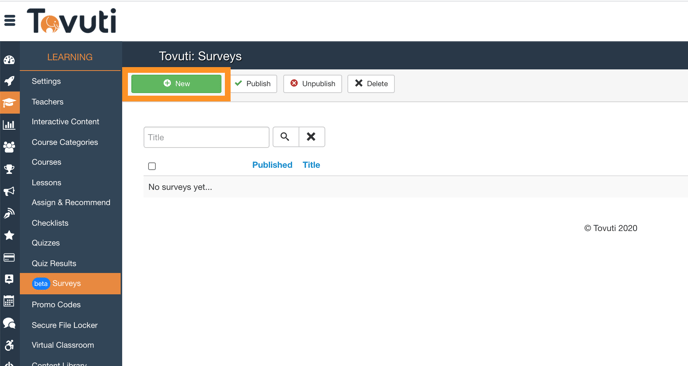The height and width of the screenshot is (366, 688).
Task: Open the rocket launch sidebar icon
Action: pyautogui.click(x=9, y=81)
